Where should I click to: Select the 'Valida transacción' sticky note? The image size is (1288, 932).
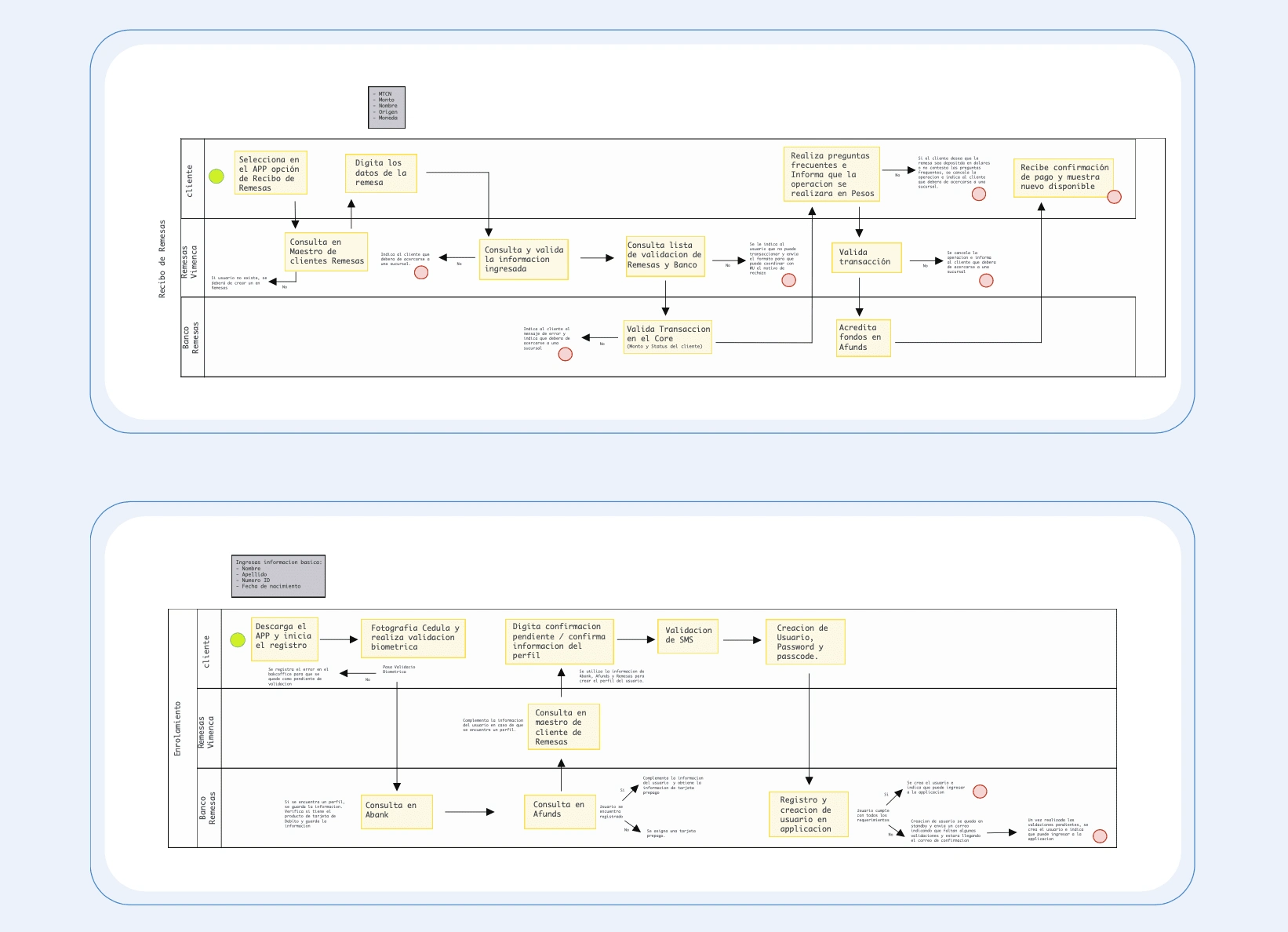[867, 257]
